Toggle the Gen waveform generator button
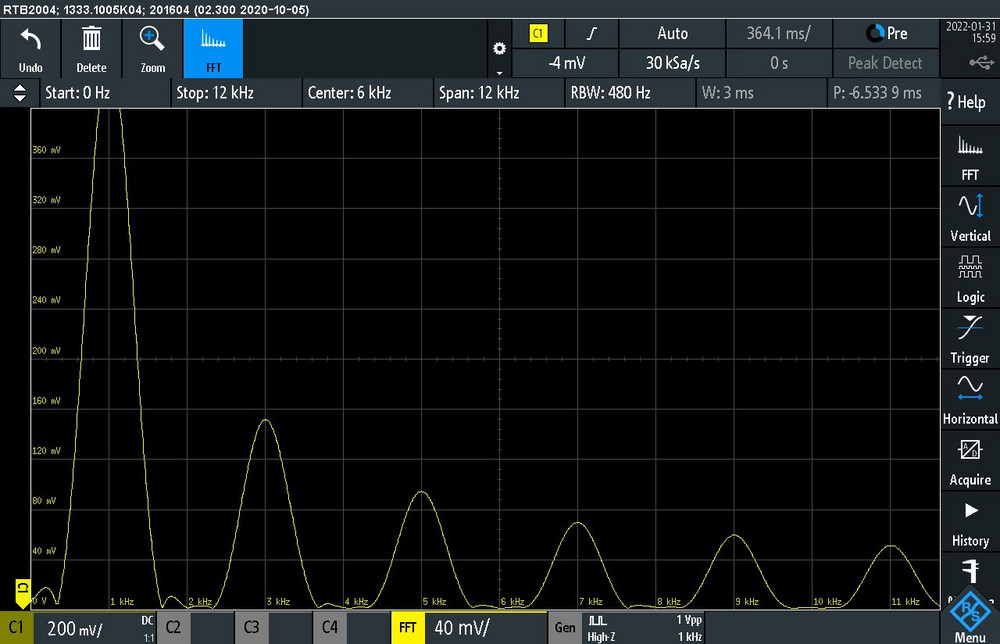Image resolution: width=1000 pixels, height=644 pixels. (564, 627)
